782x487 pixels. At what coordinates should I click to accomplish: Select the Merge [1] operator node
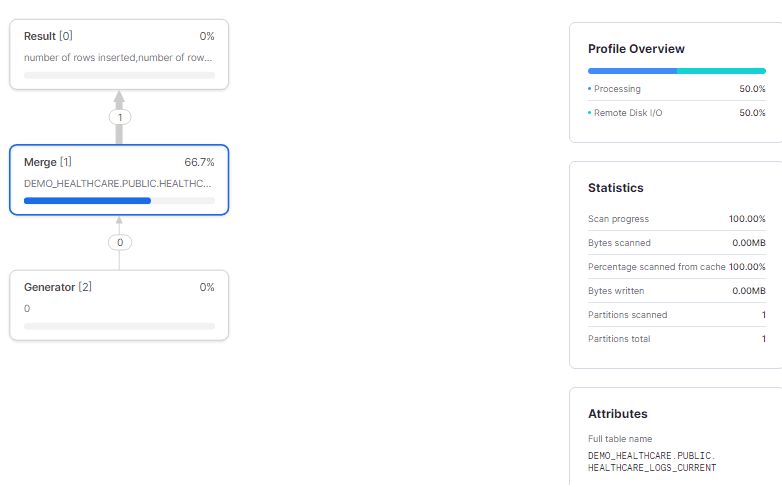point(119,180)
